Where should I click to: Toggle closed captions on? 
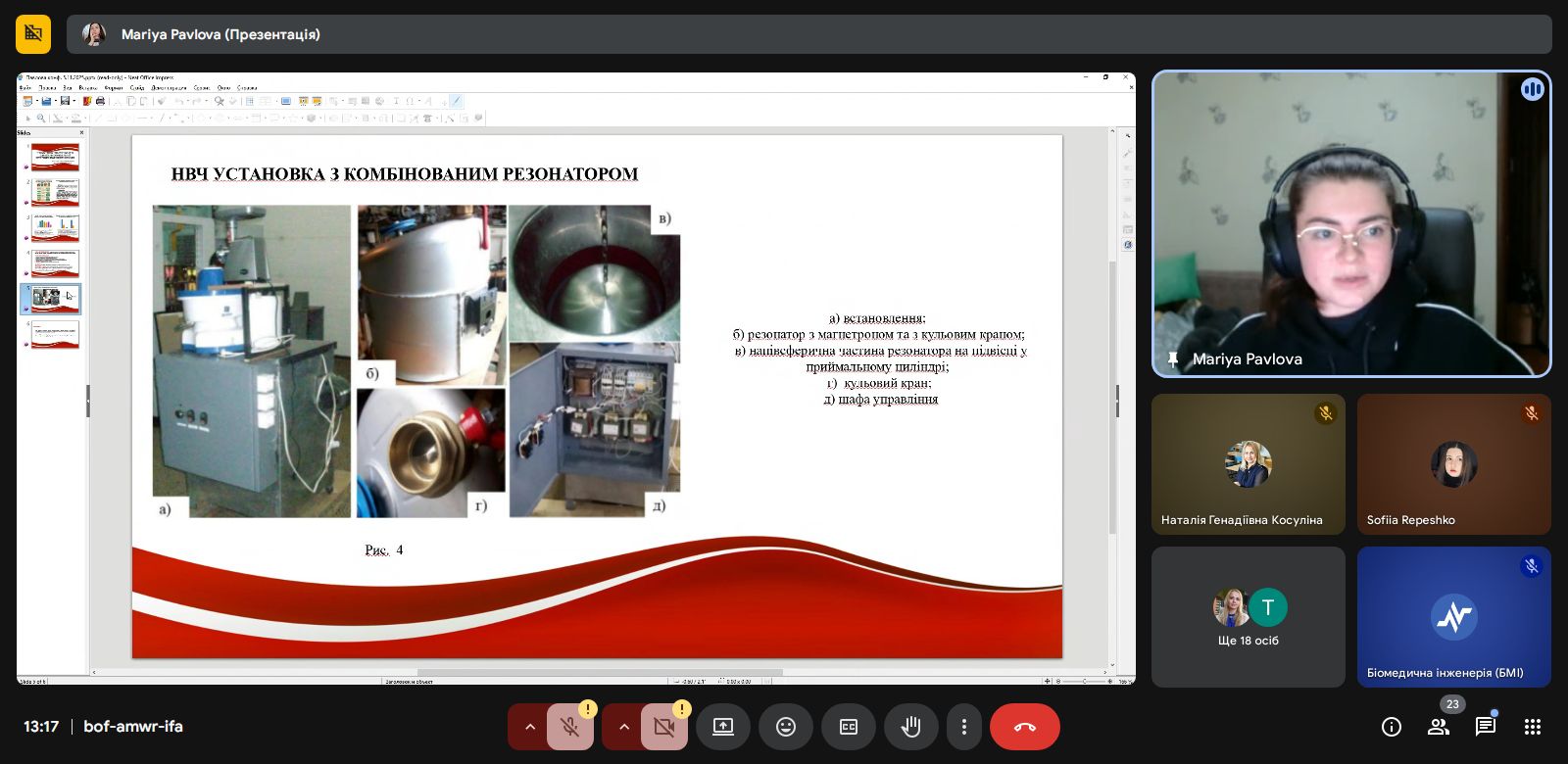[849, 727]
